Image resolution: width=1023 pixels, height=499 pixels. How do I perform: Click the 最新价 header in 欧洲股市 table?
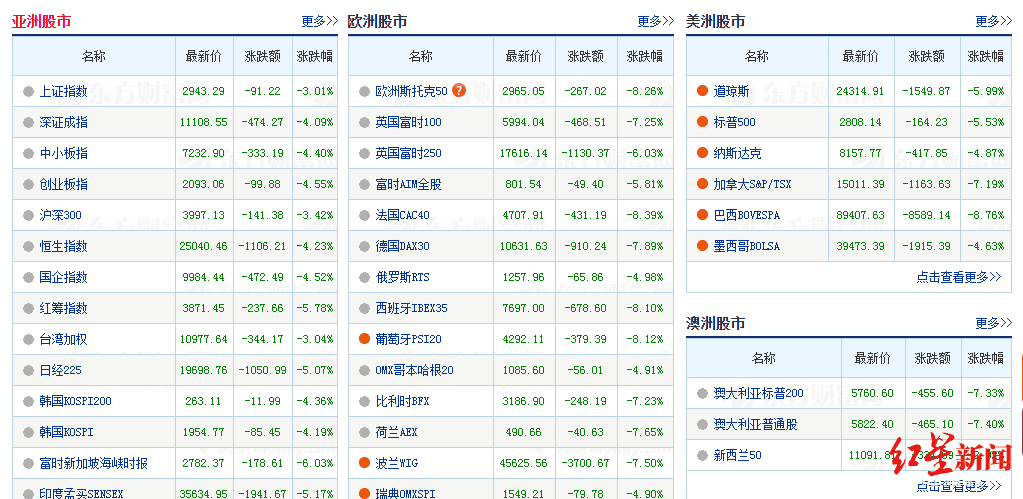coord(523,56)
